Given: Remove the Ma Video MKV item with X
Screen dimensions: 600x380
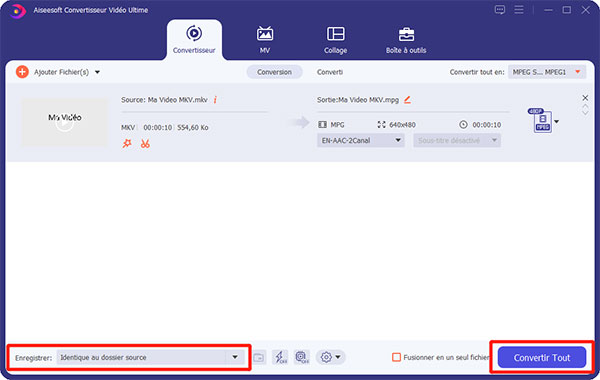Looking at the screenshot, I should pos(585,98).
